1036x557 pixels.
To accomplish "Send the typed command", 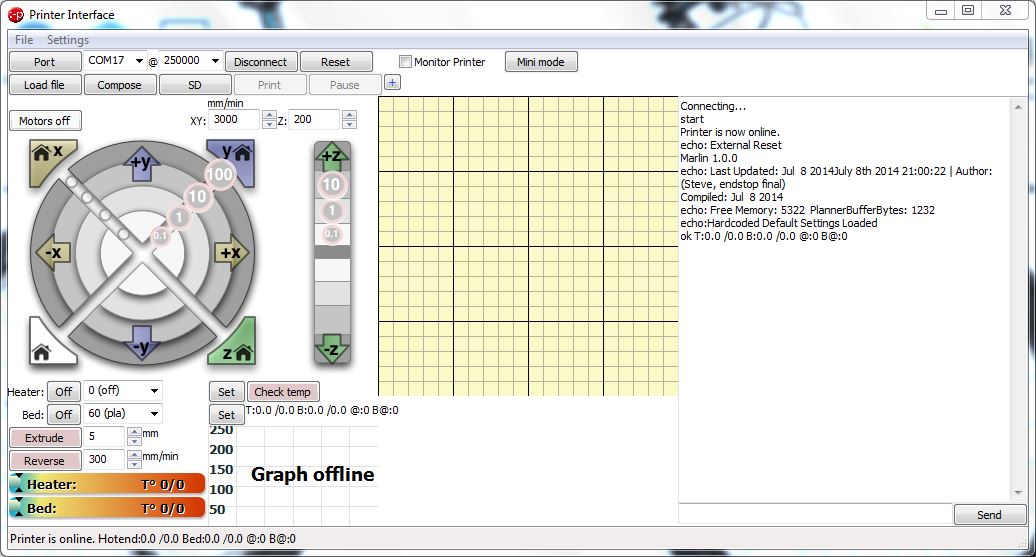I will (x=990, y=515).
